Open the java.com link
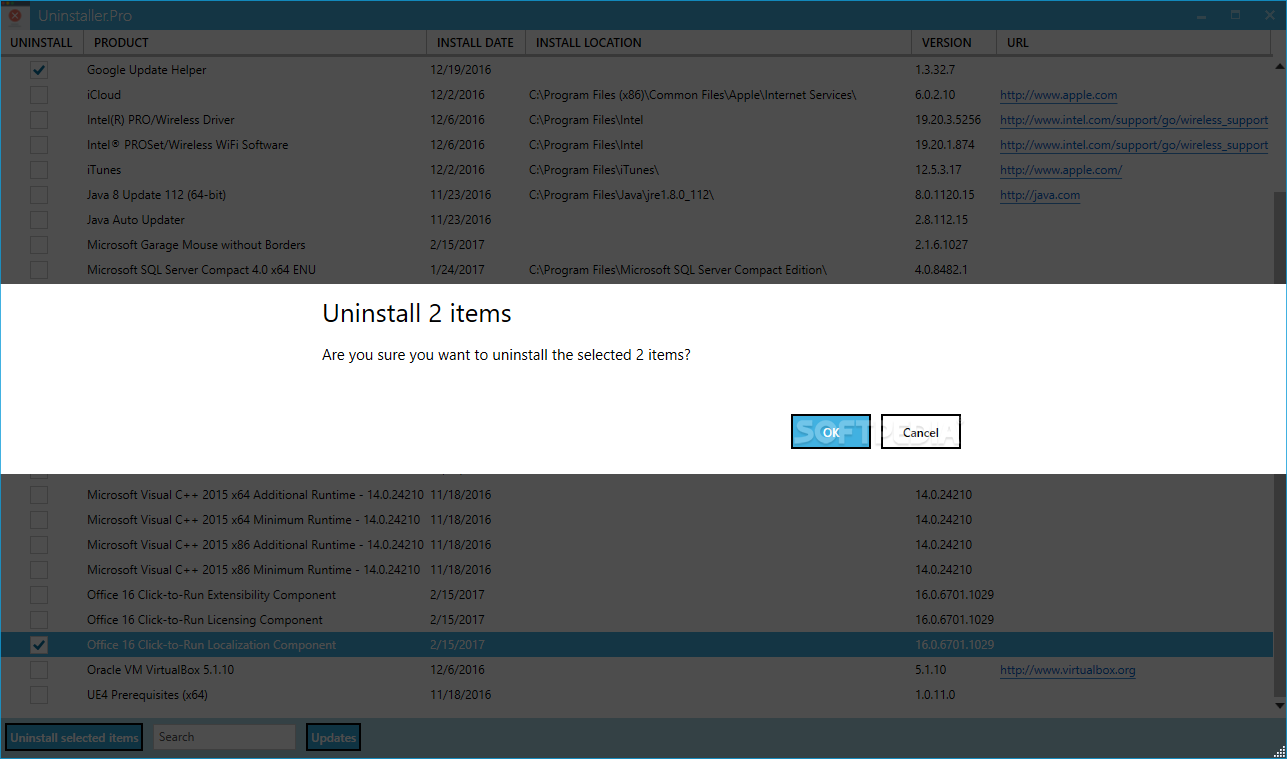 tap(1040, 195)
